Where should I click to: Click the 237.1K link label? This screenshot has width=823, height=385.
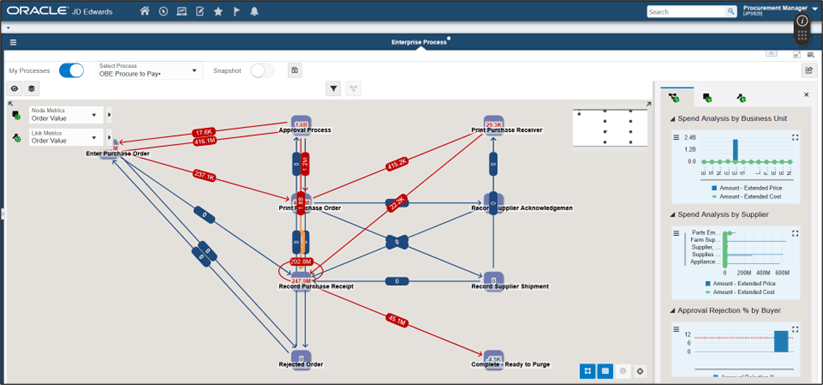pyautogui.click(x=205, y=177)
